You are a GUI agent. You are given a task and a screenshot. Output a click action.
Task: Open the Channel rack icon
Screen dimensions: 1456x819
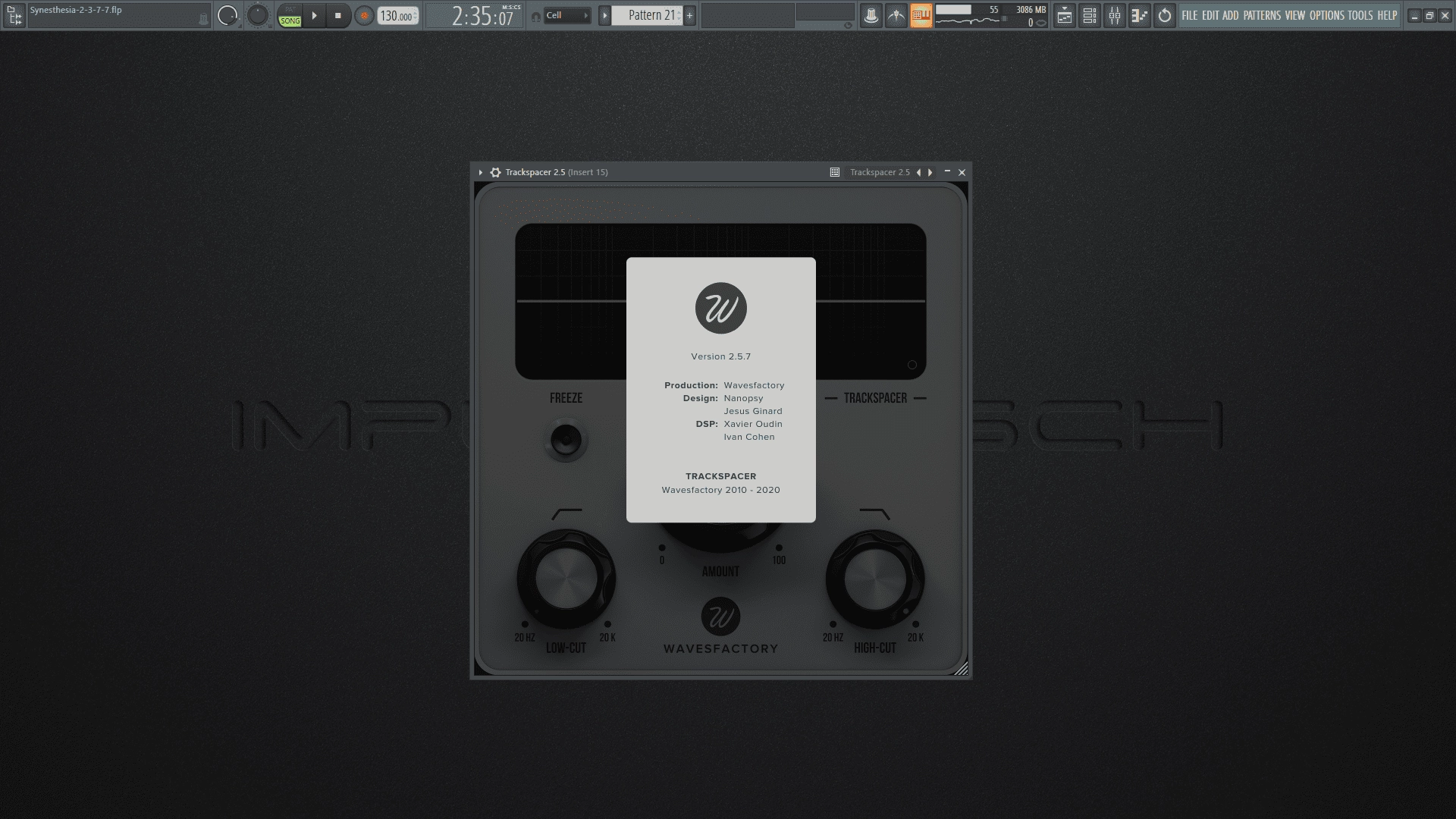(x=1090, y=15)
